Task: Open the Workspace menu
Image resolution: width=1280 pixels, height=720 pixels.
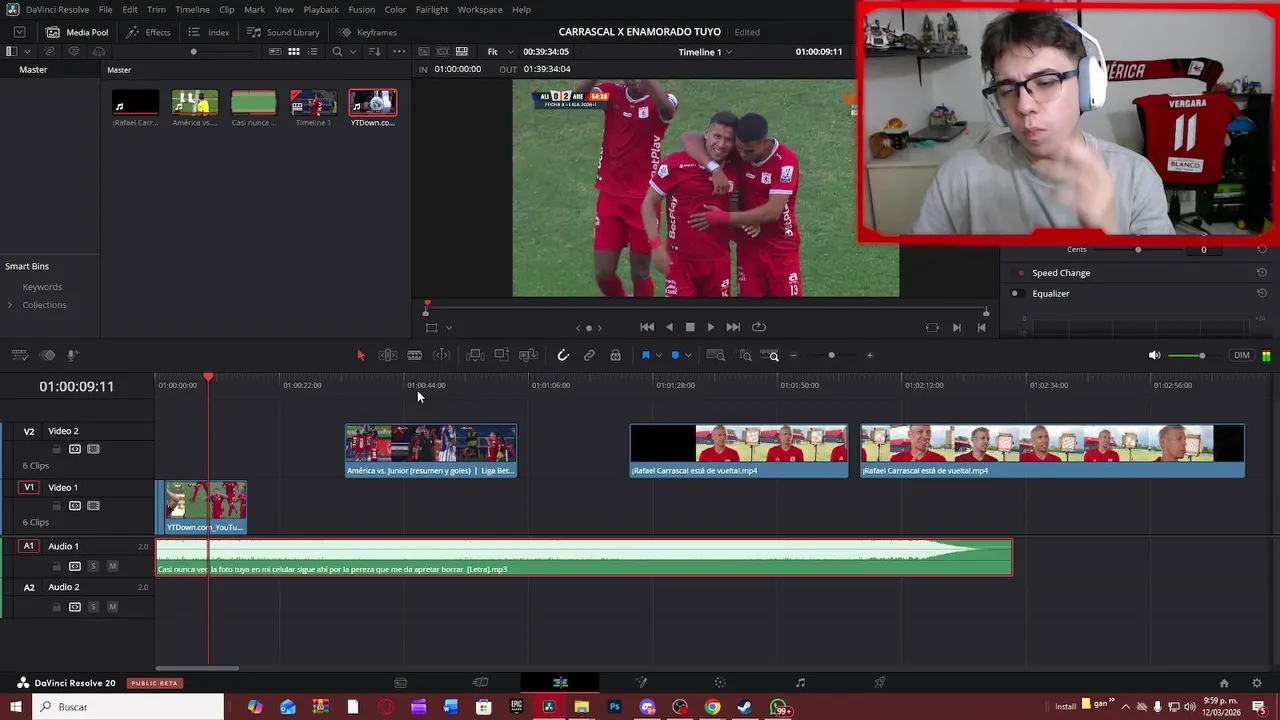Action: [x=480, y=9]
